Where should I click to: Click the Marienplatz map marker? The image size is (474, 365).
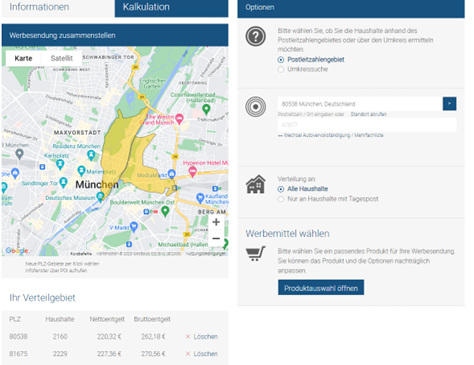coord(81,171)
